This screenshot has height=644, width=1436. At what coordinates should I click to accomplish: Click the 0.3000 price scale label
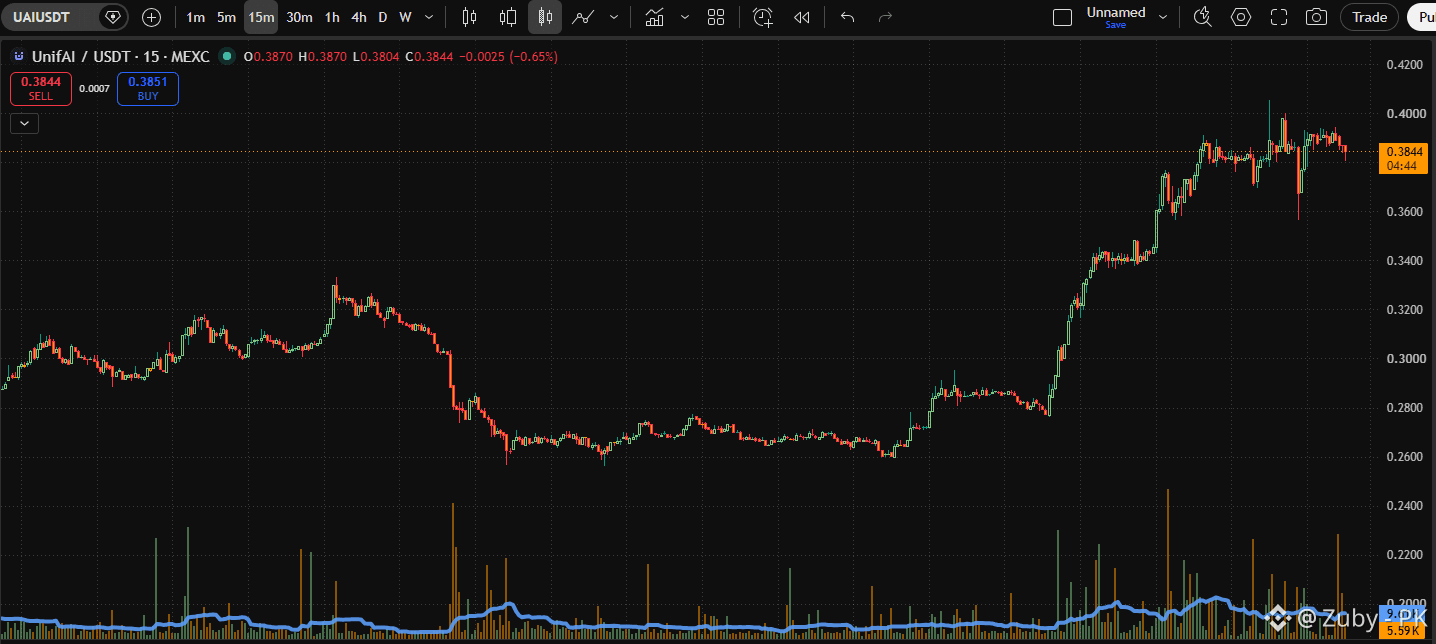tap(1404, 359)
